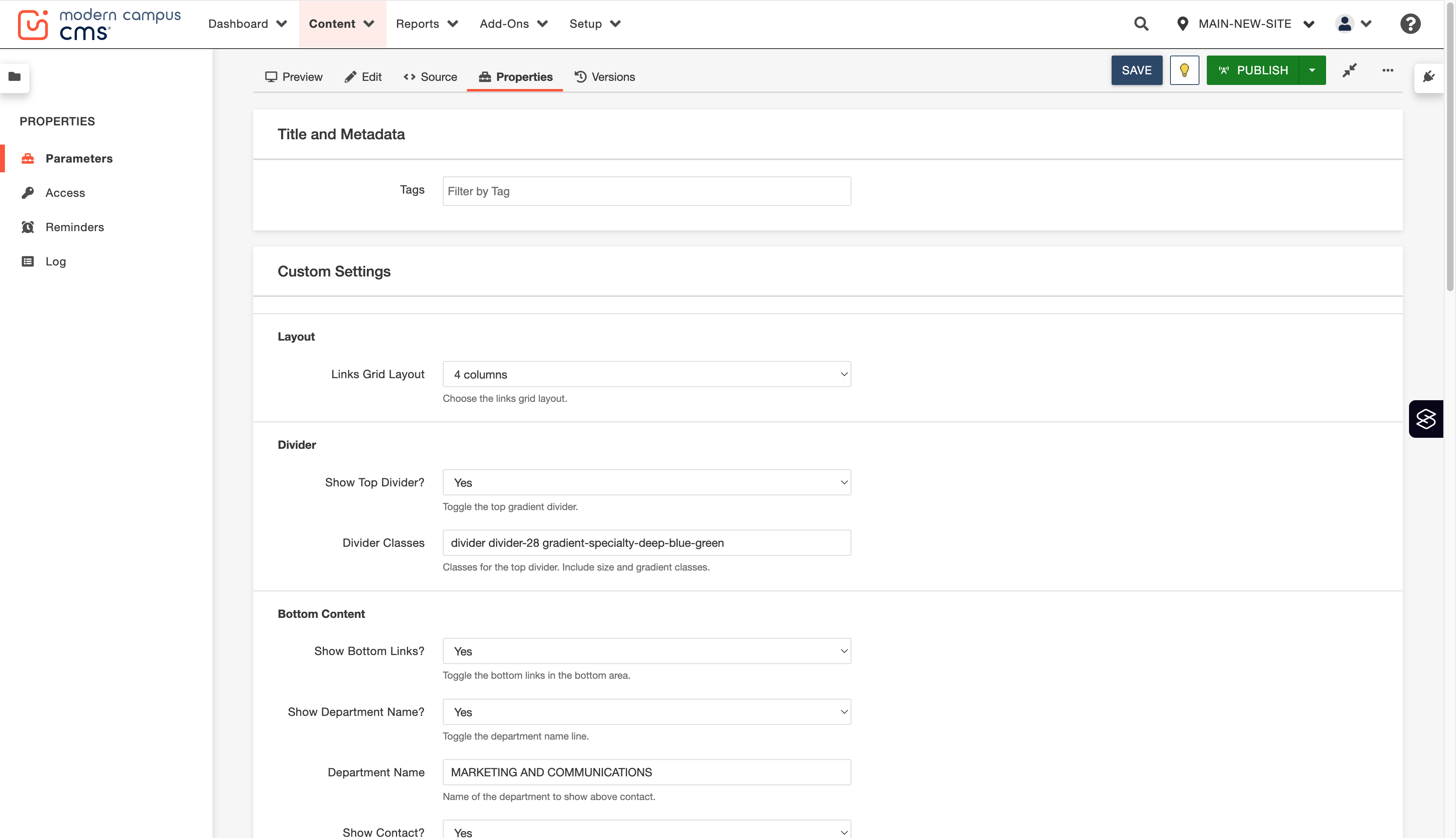Open the gadgets plug icon sidebar
The width and height of the screenshot is (1456, 838).
[x=1429, y=76]
